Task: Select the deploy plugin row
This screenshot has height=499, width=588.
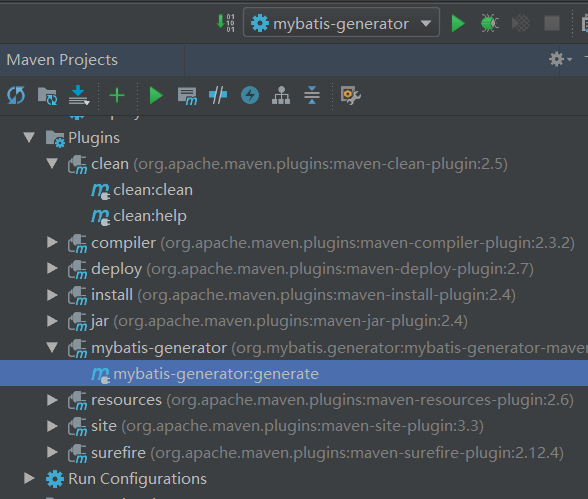Action: [294, 269]
